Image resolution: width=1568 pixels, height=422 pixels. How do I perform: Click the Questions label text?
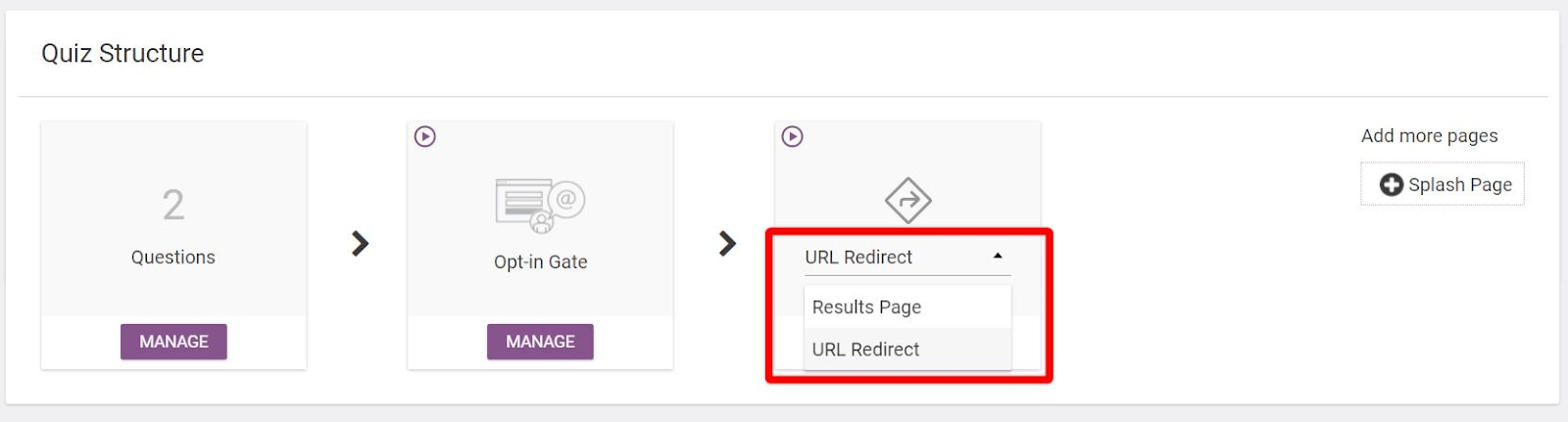173,258
